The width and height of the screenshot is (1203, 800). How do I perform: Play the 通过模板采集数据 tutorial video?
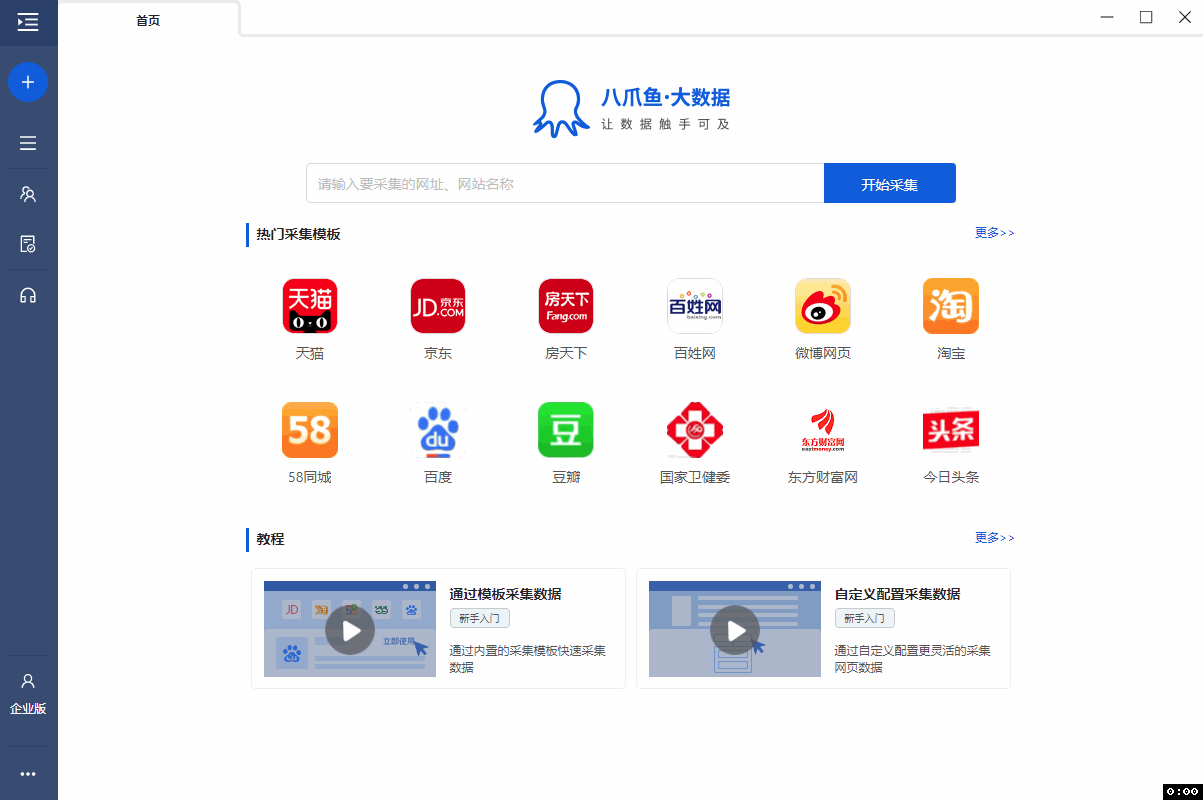point(350,630)
